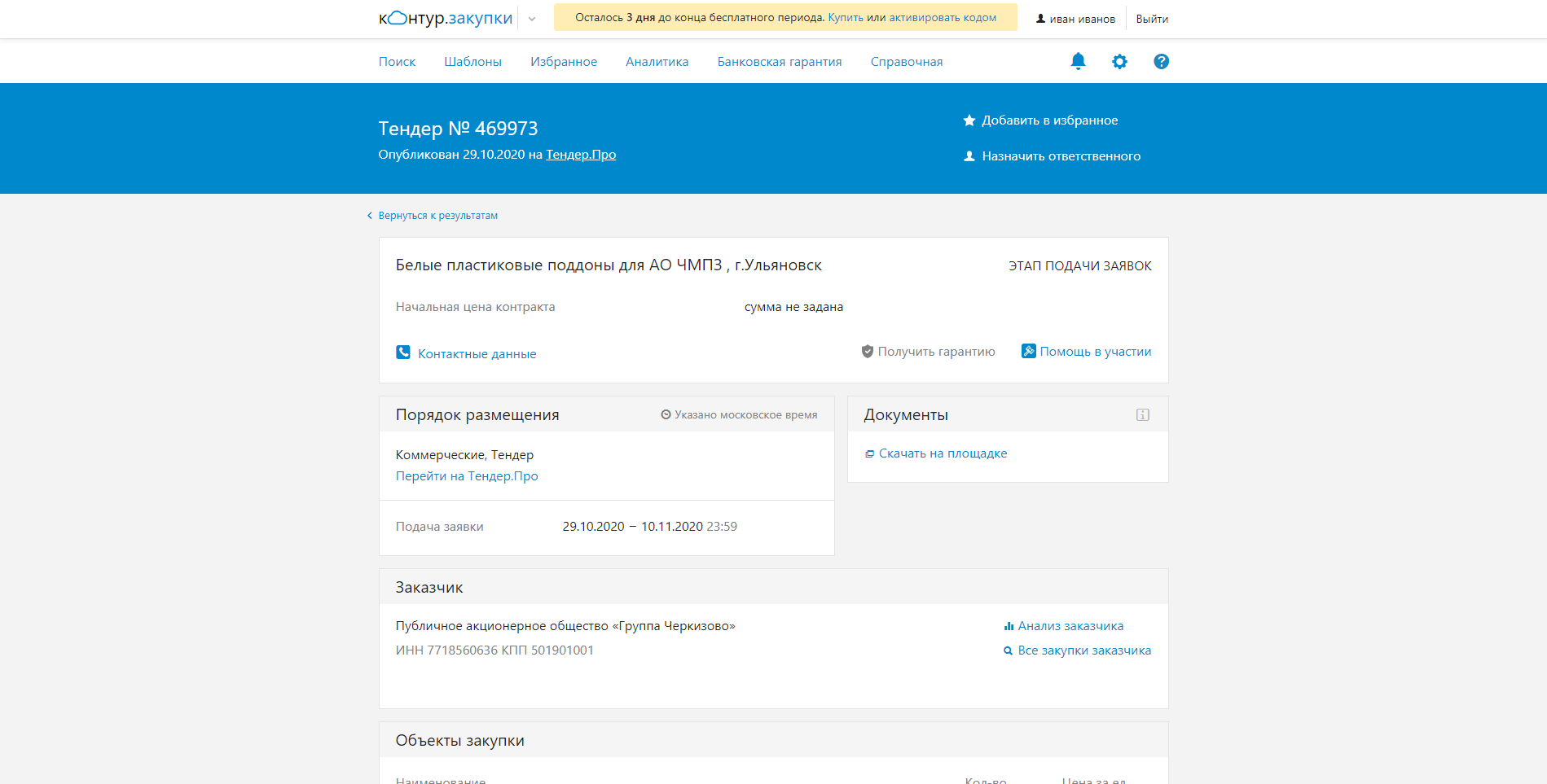Click the Начальная цена контракта label
The image size is (1547, 784).
475,307
